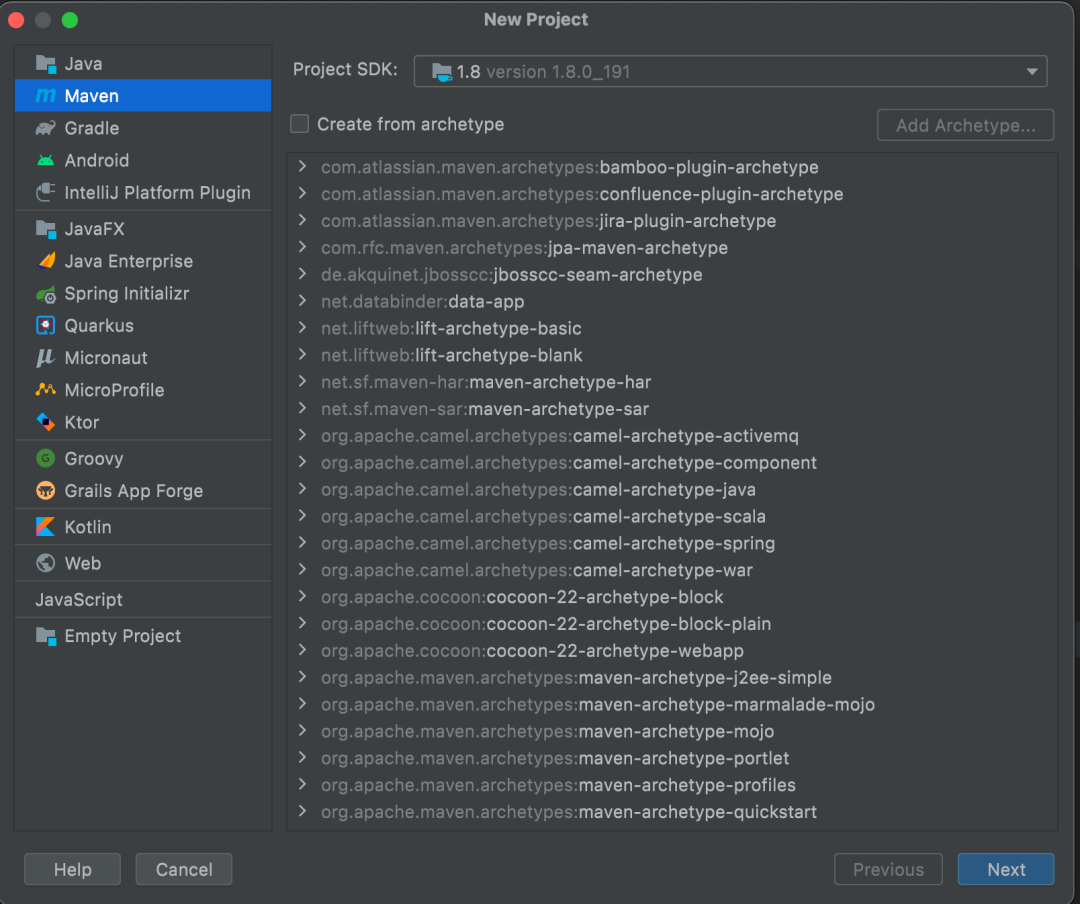Open Help for New Project

click(x=72, y=870)
